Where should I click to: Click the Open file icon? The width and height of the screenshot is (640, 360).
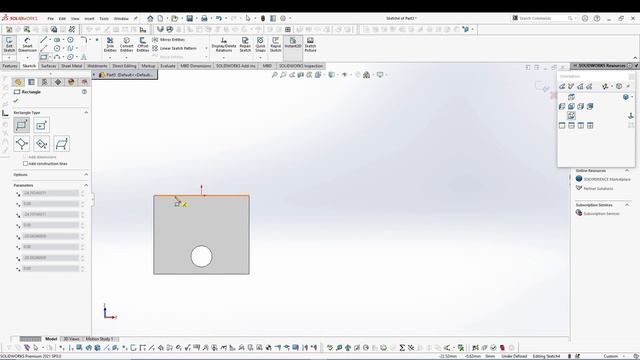[x=174, y=18]
